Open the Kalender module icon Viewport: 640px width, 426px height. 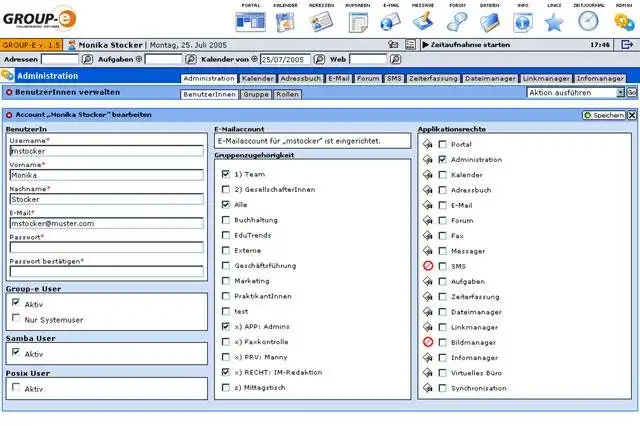[285, 22]
